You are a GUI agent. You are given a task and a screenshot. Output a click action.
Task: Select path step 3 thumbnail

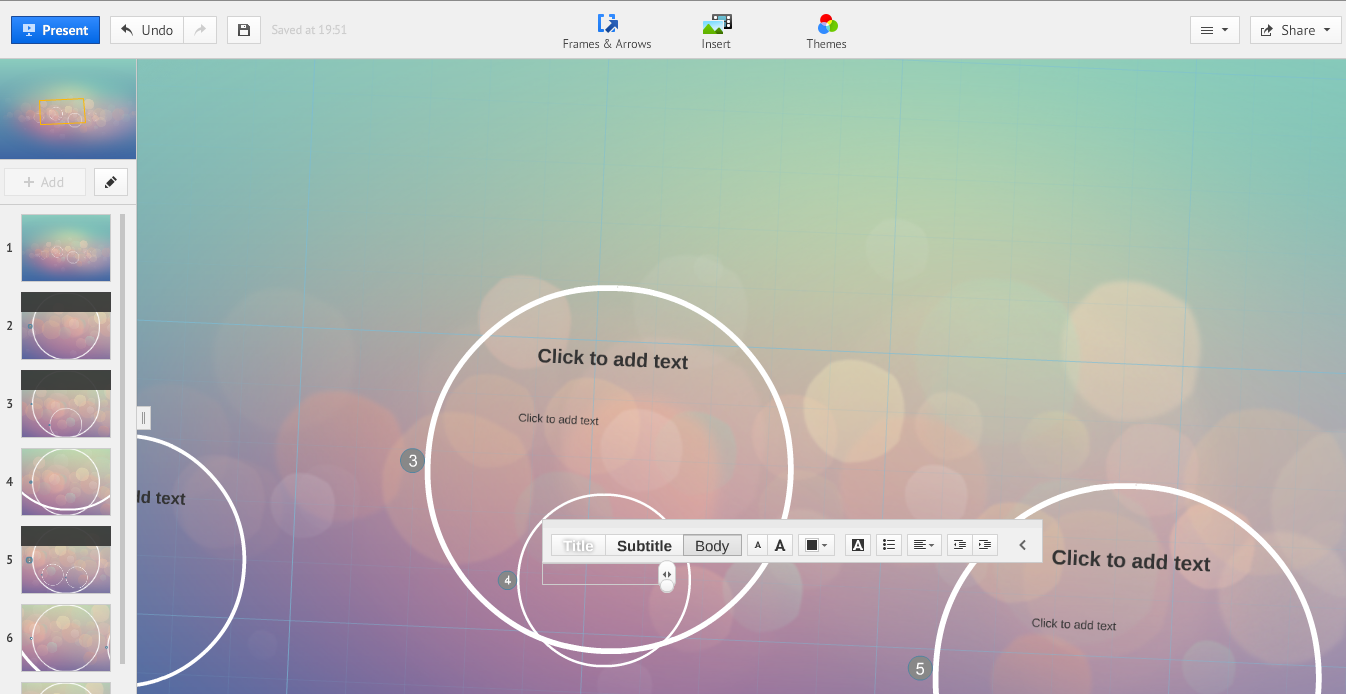coord(66,404)
